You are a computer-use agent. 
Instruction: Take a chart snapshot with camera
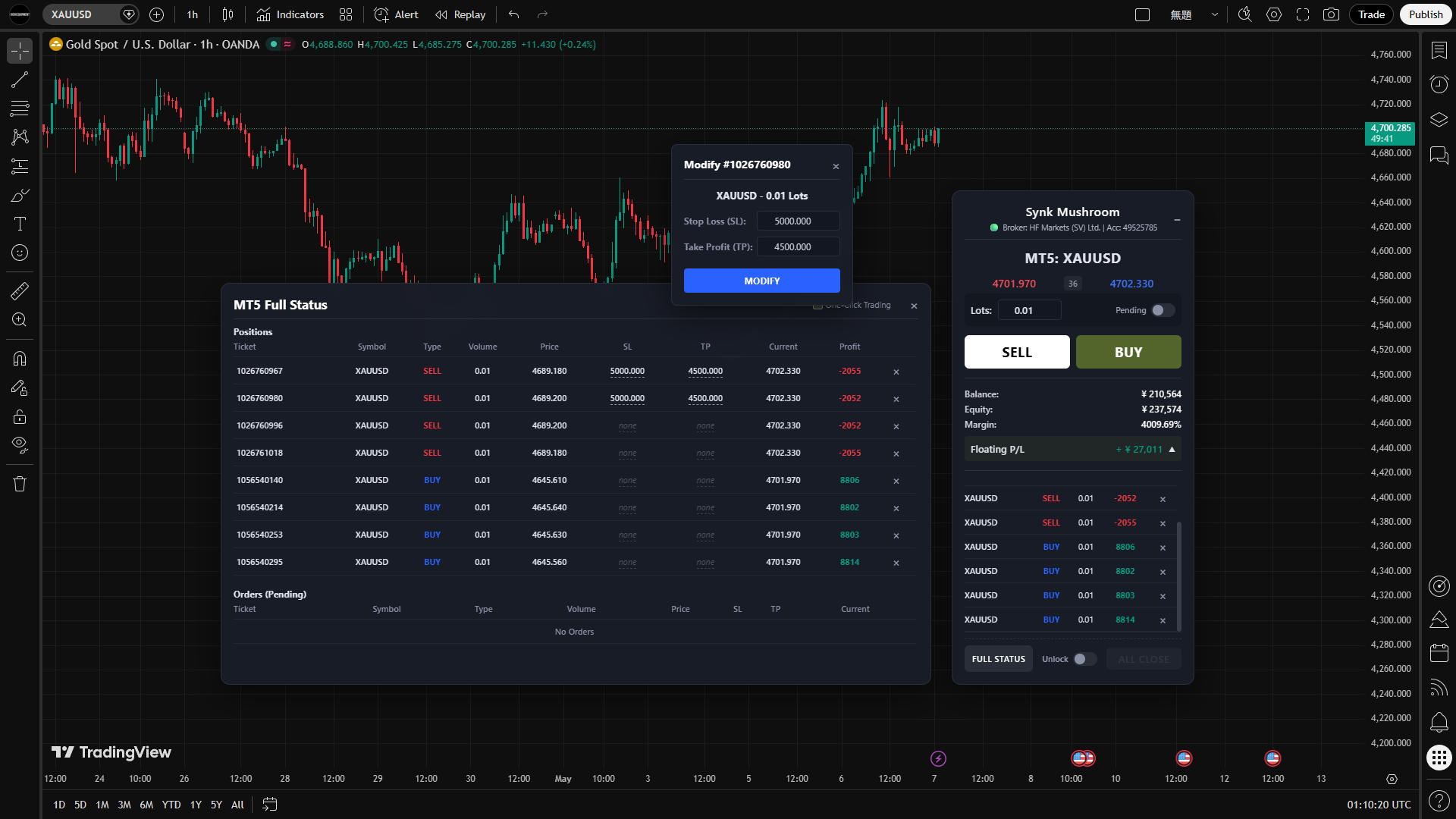tap(1331, 14)
